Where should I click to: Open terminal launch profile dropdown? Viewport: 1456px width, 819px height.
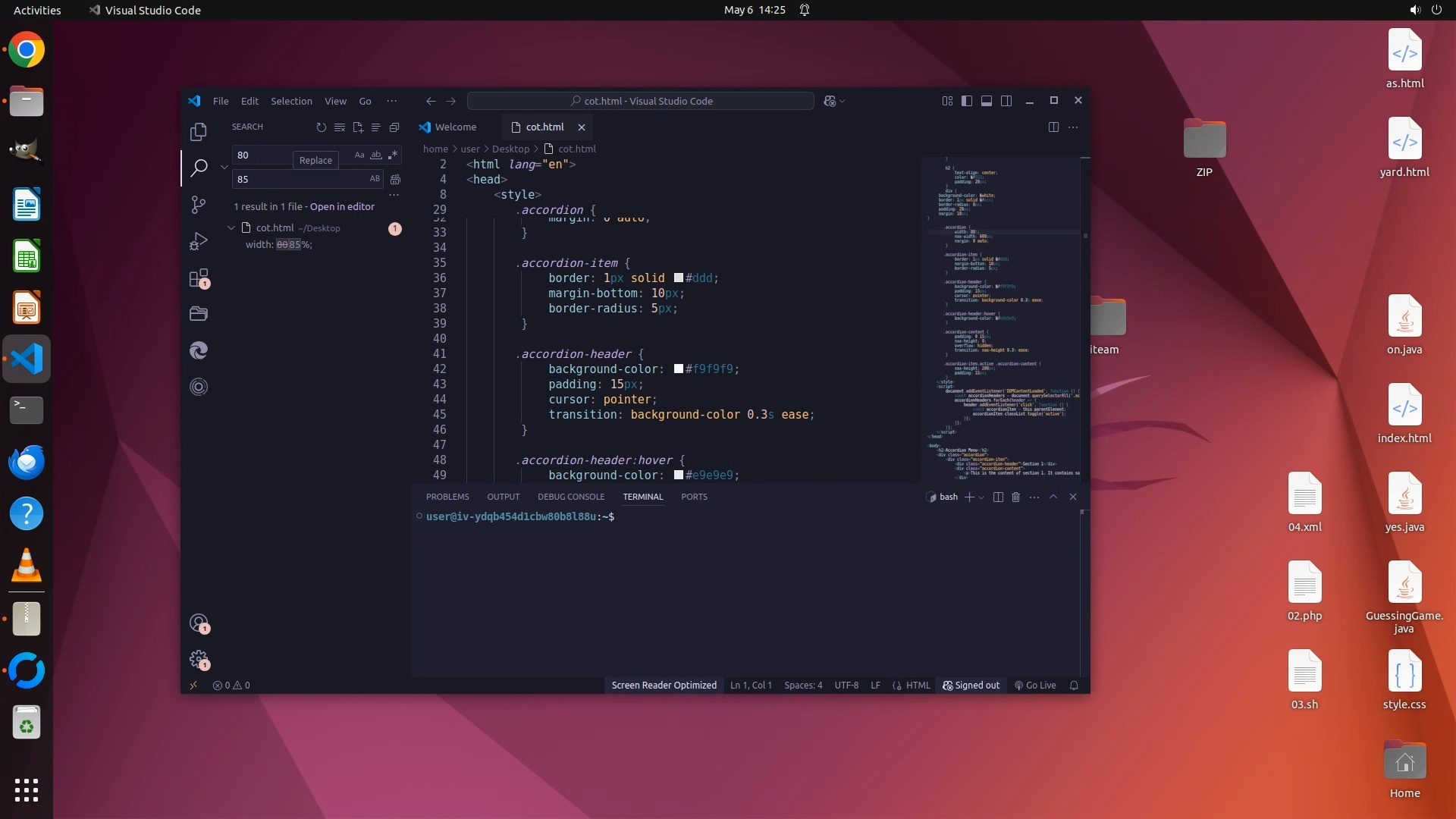pyautogui.click(x=981, y=497)
